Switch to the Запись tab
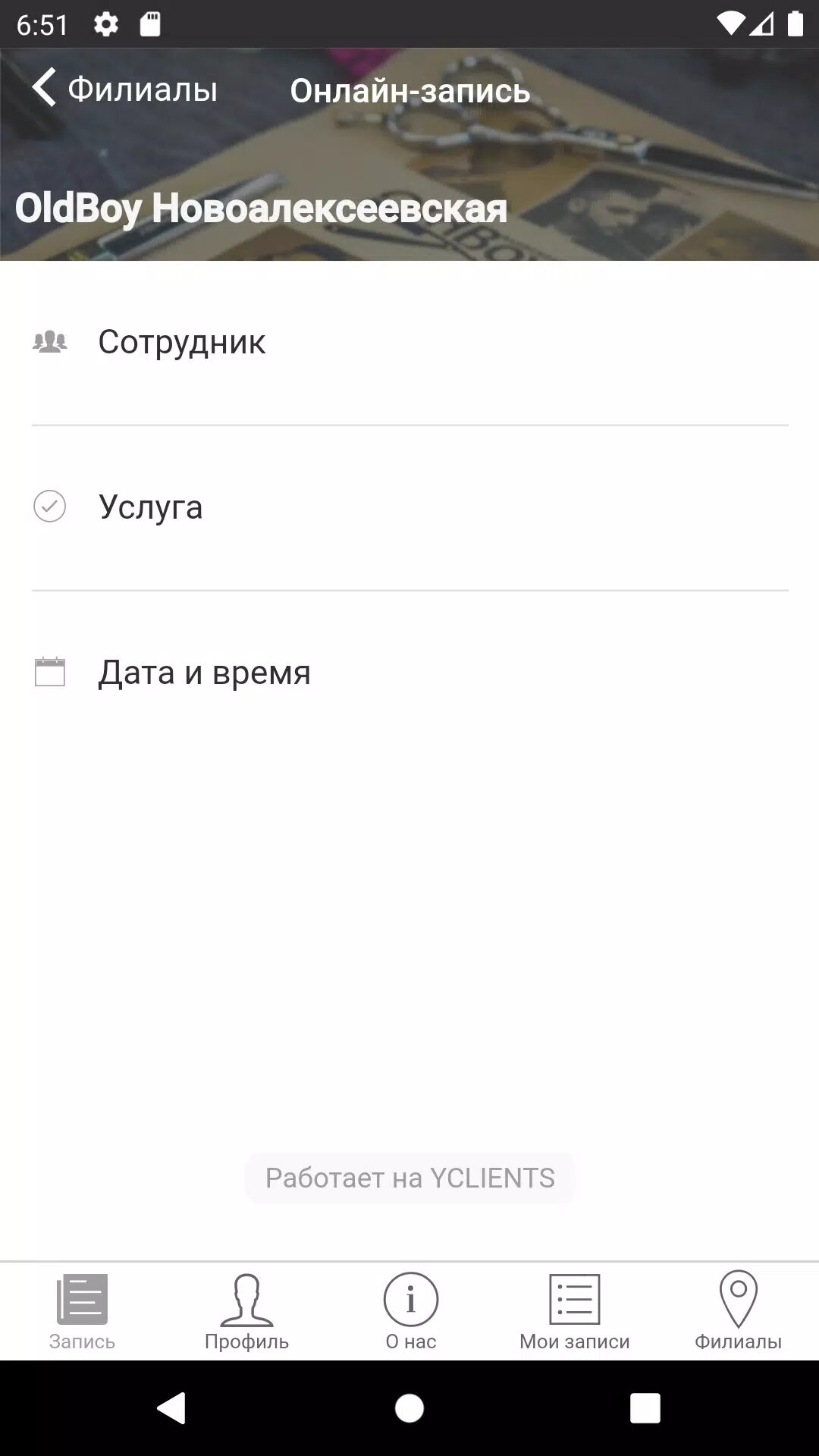This screenshot has height=1456, width=819. 82,1312
